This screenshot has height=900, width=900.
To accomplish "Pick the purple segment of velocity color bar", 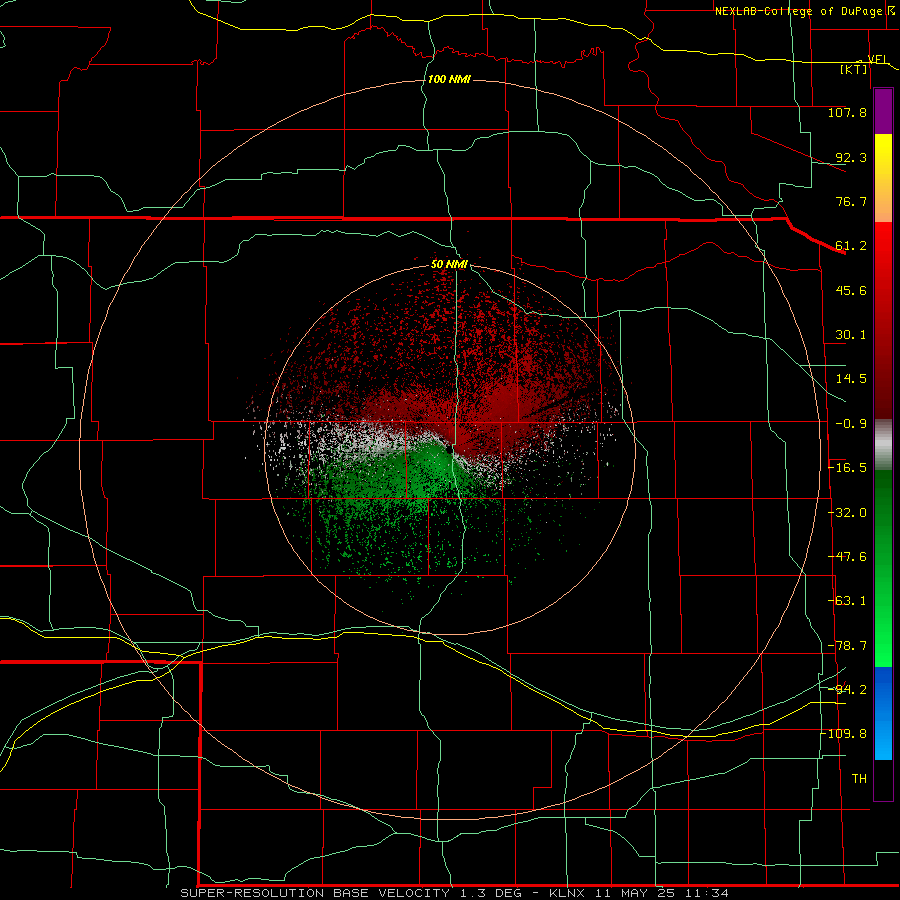I will point(883,111).
